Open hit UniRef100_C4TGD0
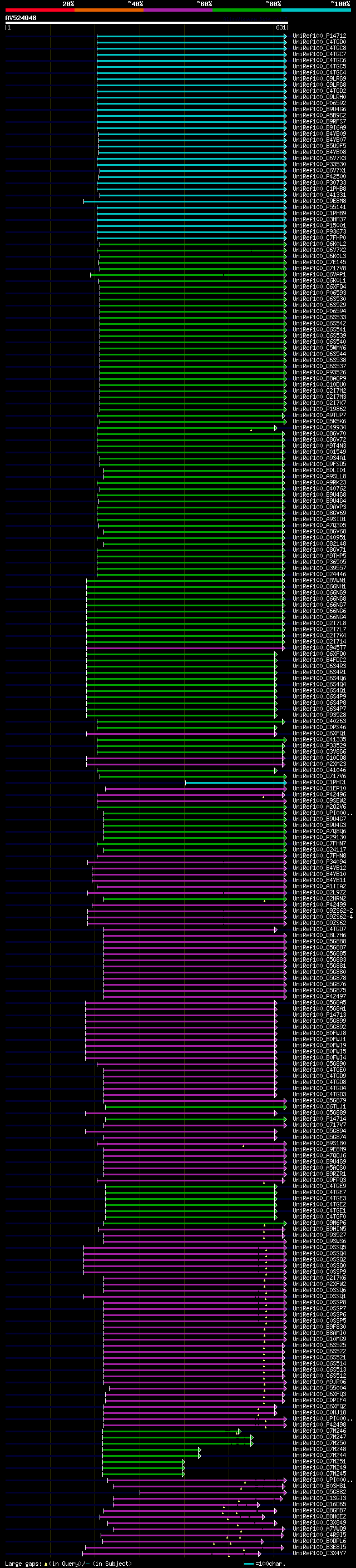The width and height of the screenshot is (356, 1568). (x=319, y=42)
